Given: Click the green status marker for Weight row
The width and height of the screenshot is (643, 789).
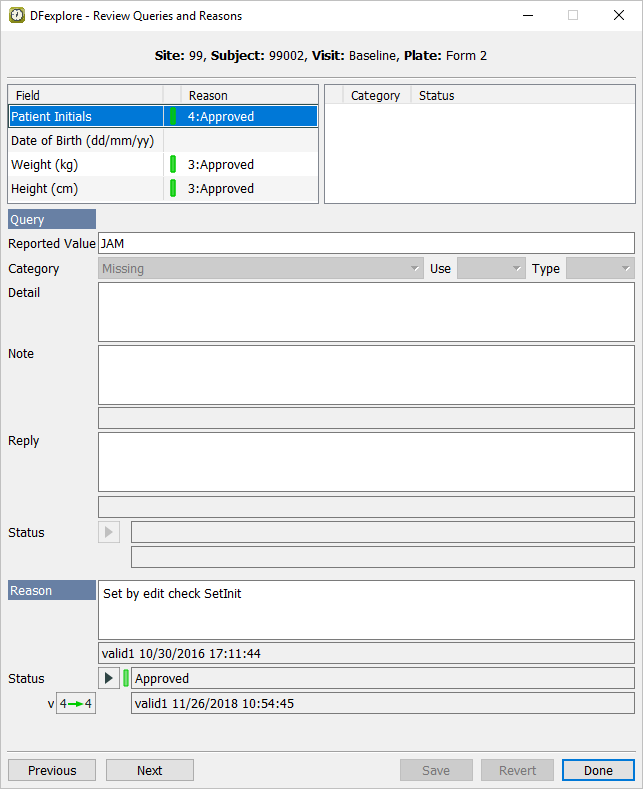Looking at the screenshot, I should [173, 165].
